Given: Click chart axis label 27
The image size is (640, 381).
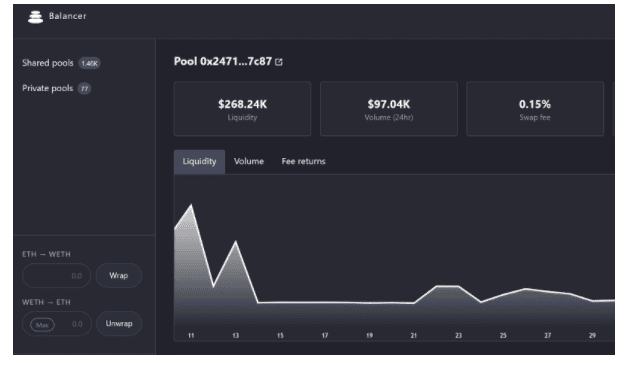Looking at the screenshot, I should 547,335.
